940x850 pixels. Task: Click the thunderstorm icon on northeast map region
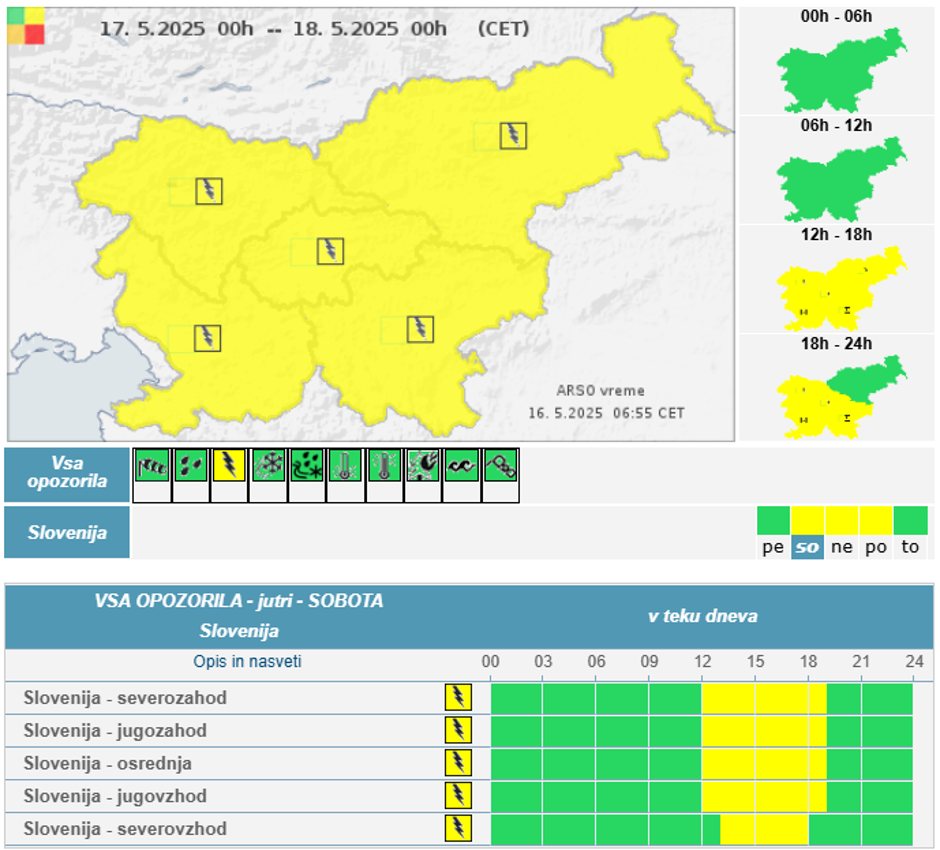[513, 136]
